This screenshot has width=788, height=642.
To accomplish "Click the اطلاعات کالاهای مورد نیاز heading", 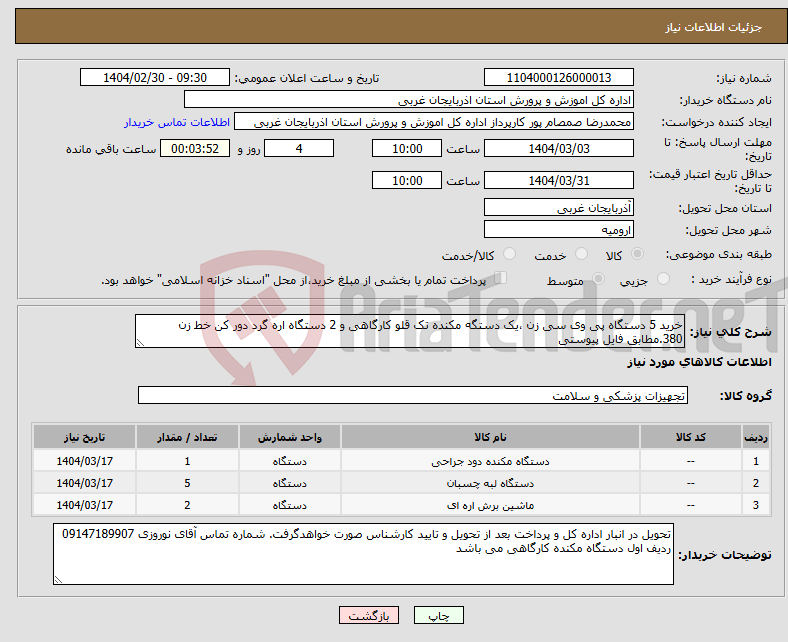I will pyautogui.click(x=699, y=362).
